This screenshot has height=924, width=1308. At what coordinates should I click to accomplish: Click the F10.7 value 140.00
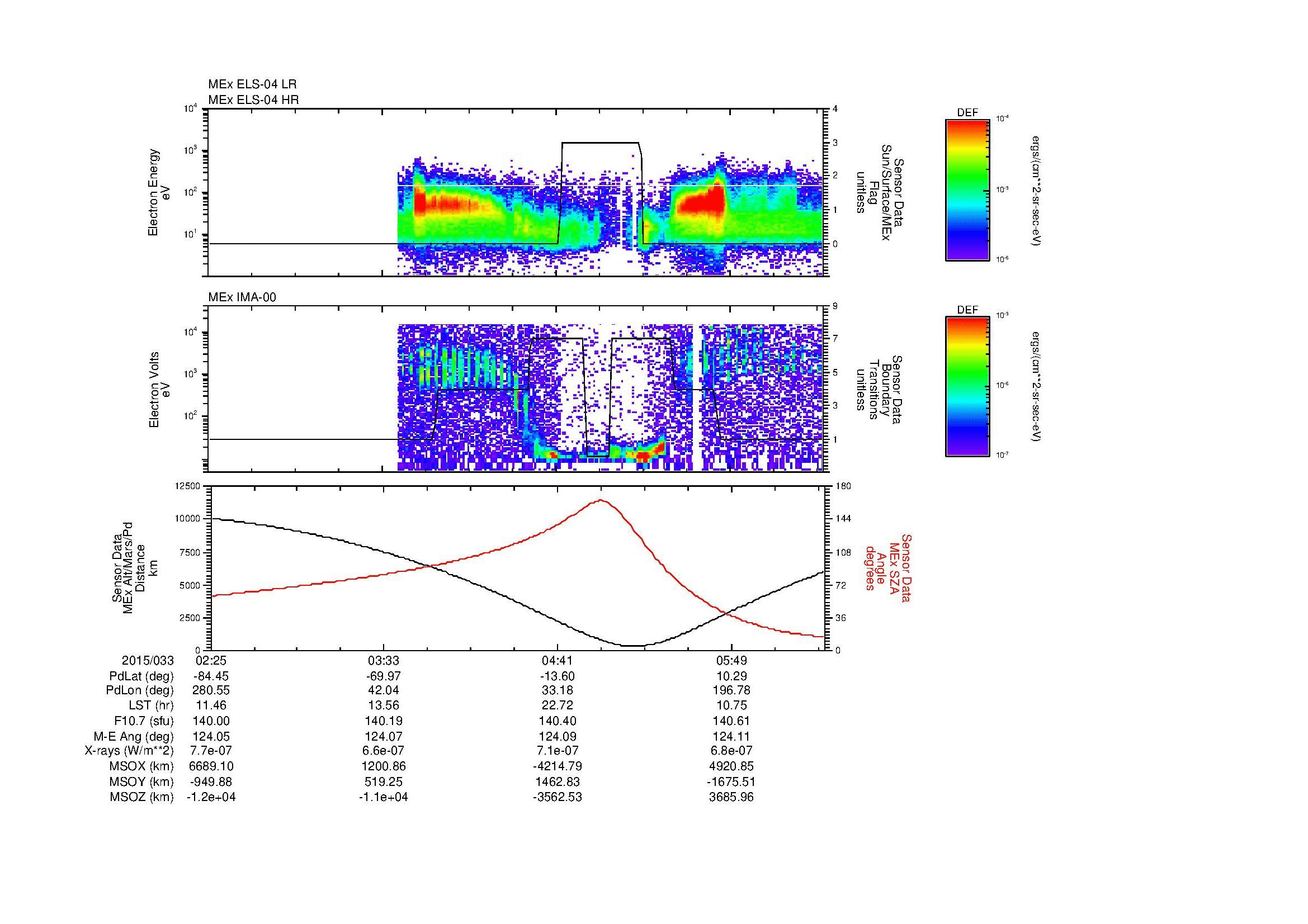tap(211, 721)
